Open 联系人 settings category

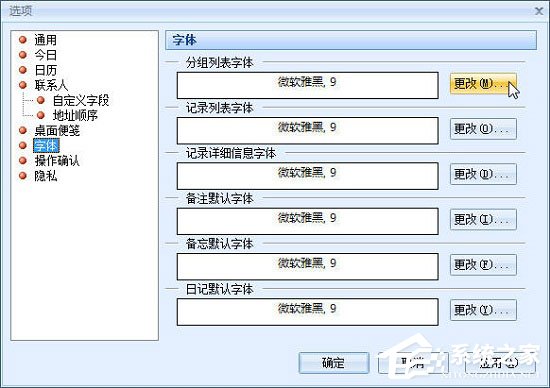(x=51, y=85)
